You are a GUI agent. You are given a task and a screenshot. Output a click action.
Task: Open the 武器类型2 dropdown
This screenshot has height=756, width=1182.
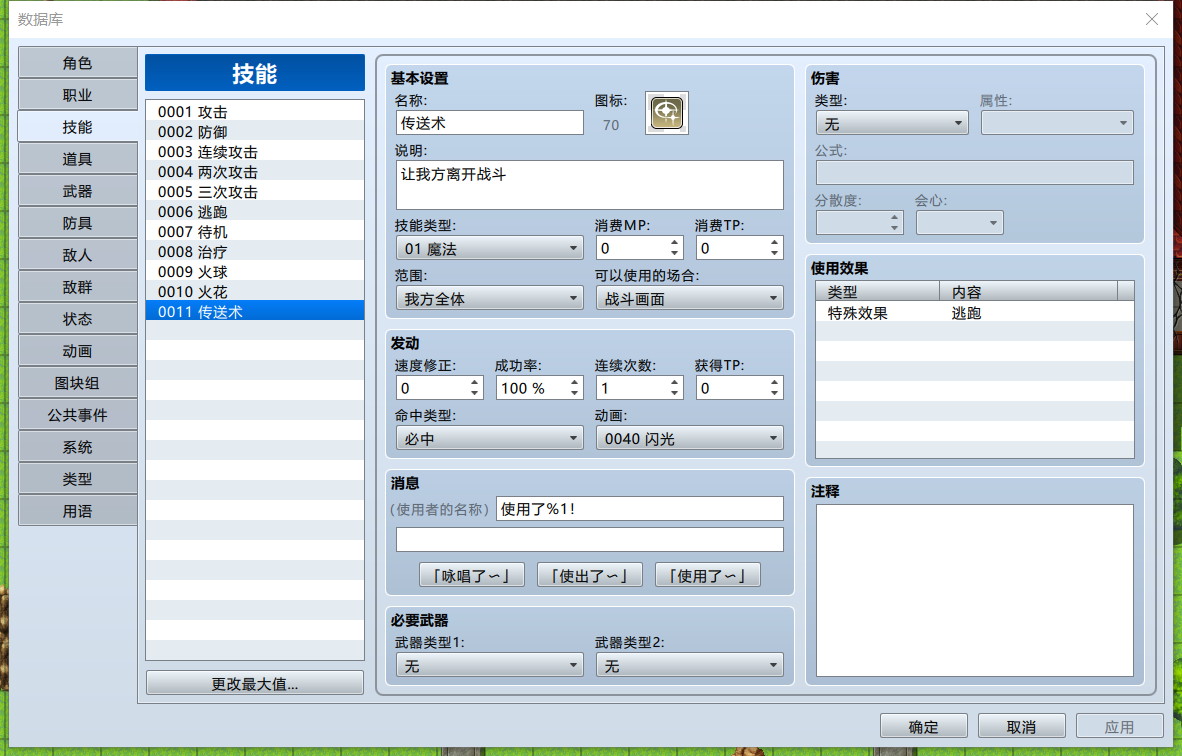[690, 666]
